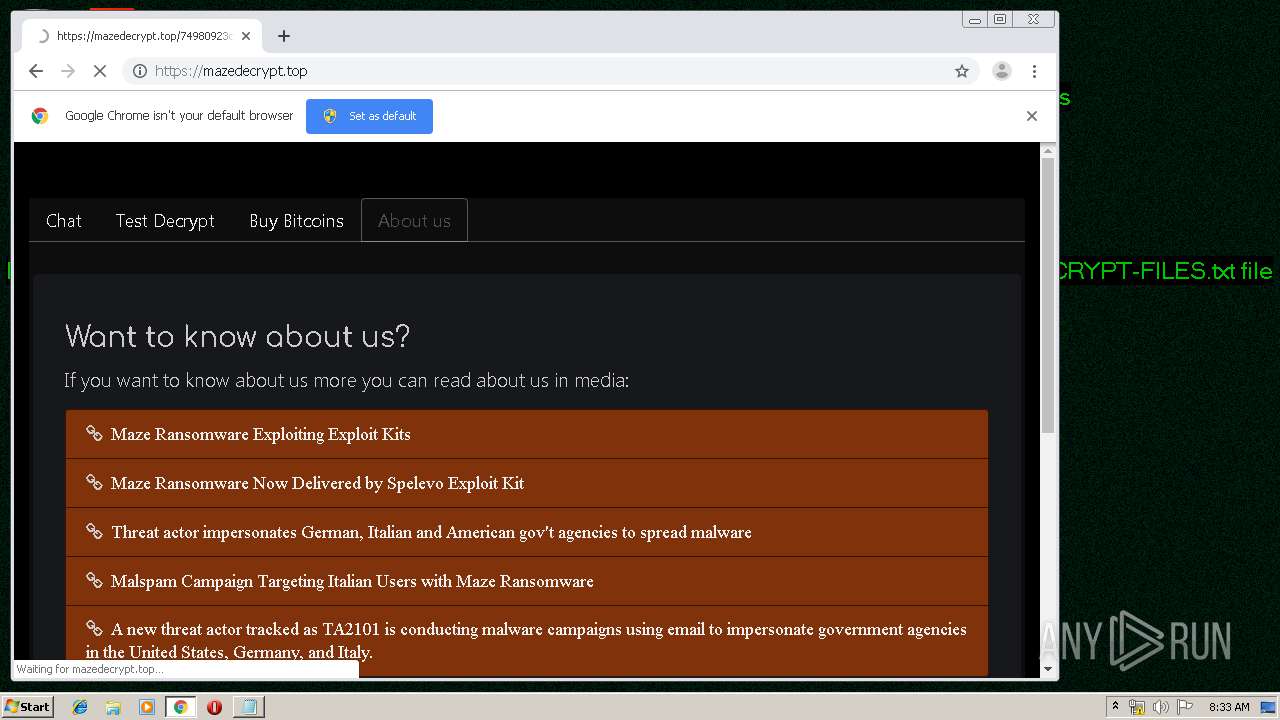Switch to the Chat tab

pos(64,221)
